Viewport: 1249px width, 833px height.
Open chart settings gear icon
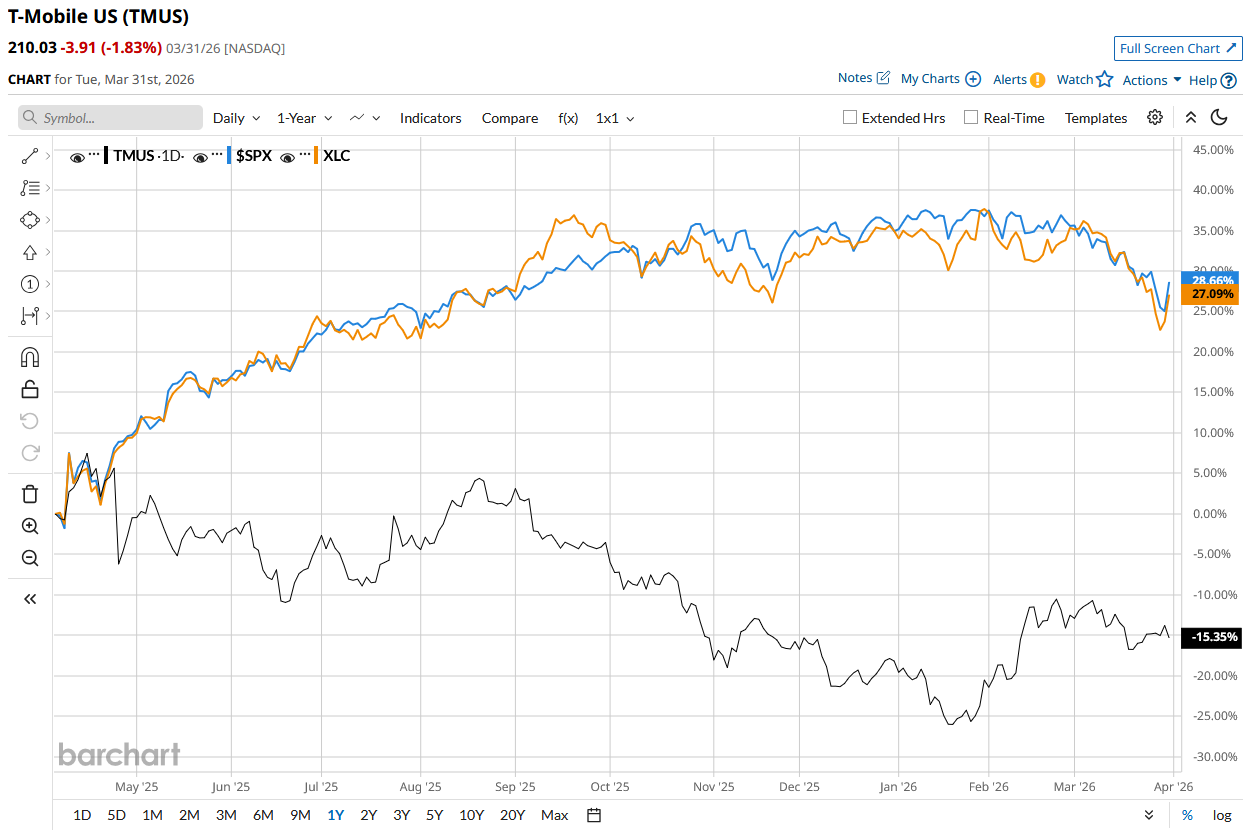pos(1155,118)
